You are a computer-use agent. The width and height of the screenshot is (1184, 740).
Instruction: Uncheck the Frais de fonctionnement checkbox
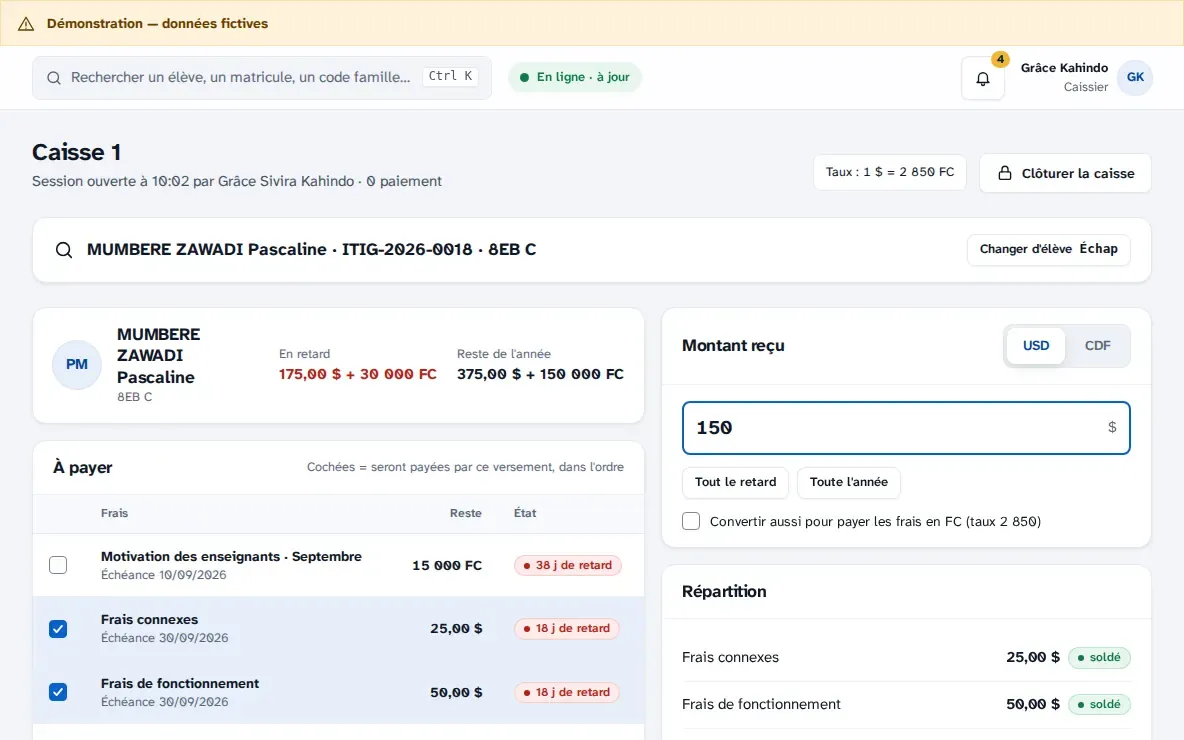pos(58,692)
